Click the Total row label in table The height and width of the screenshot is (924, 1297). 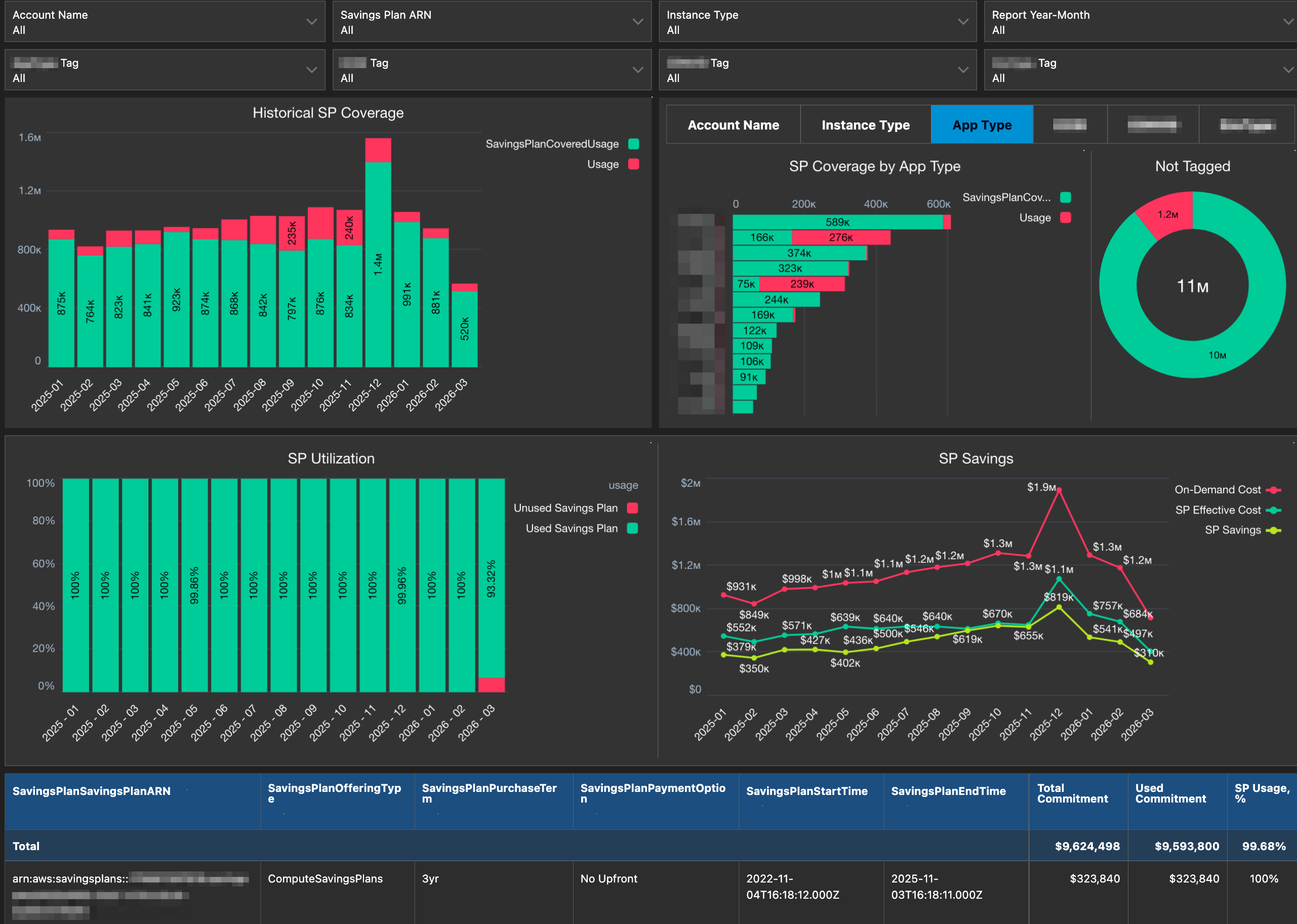(x=26, y=846)
